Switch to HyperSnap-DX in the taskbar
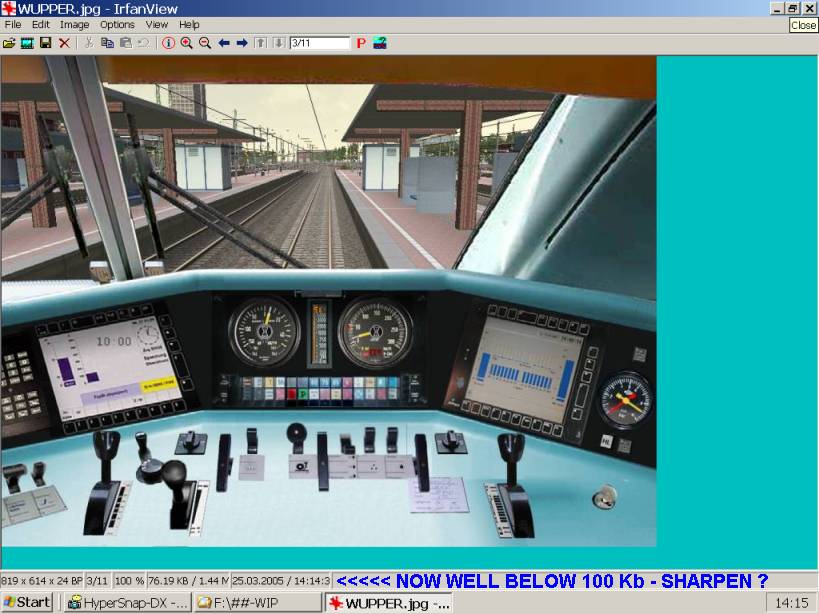This screenshot has height=614, width=819. (128, 603)
